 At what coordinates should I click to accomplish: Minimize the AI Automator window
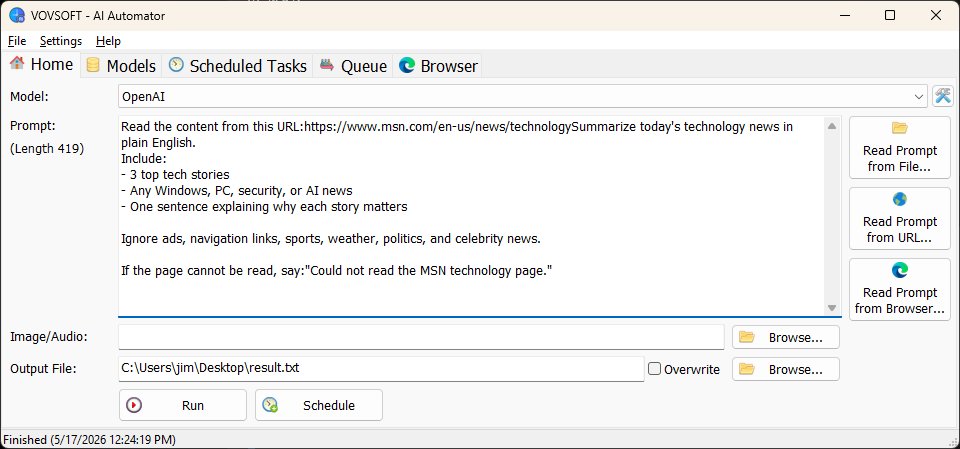[845, 15]
